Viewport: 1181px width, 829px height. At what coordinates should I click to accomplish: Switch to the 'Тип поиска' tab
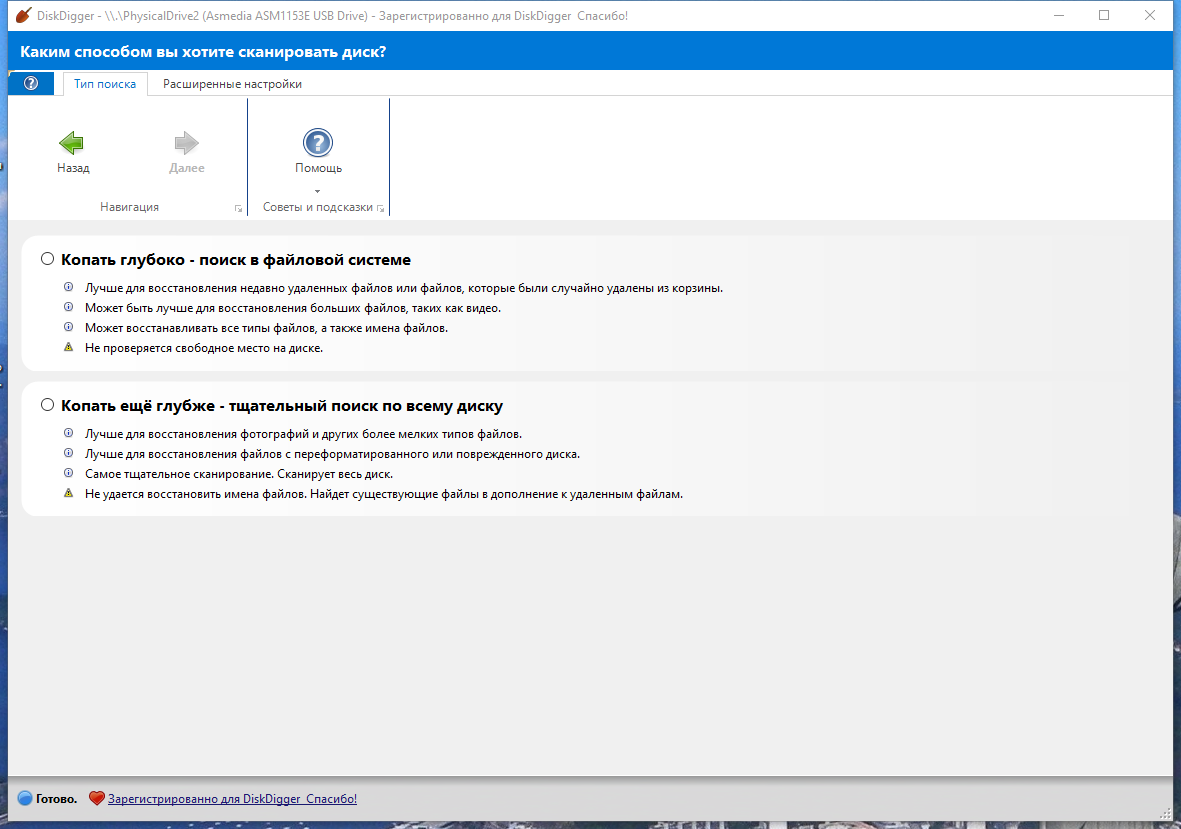click(105, 84)
